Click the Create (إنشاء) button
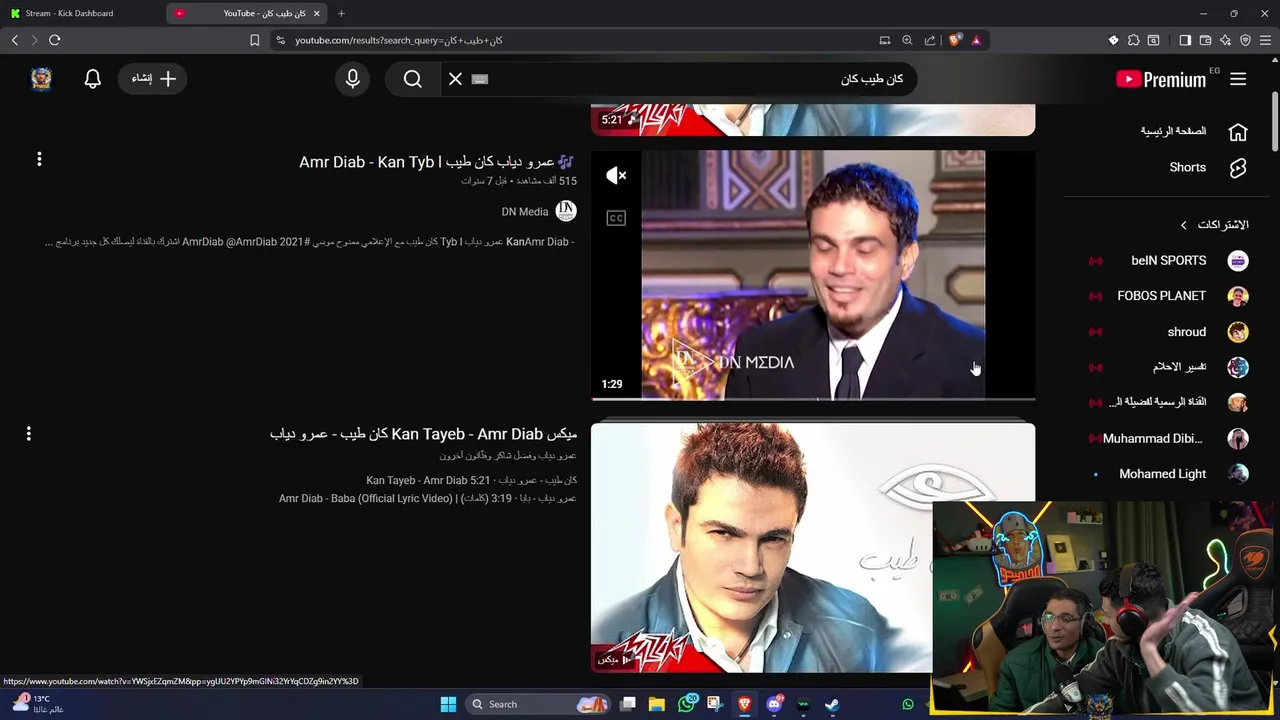This screenshot has width=1280, height=720. [x=153, y=79]
